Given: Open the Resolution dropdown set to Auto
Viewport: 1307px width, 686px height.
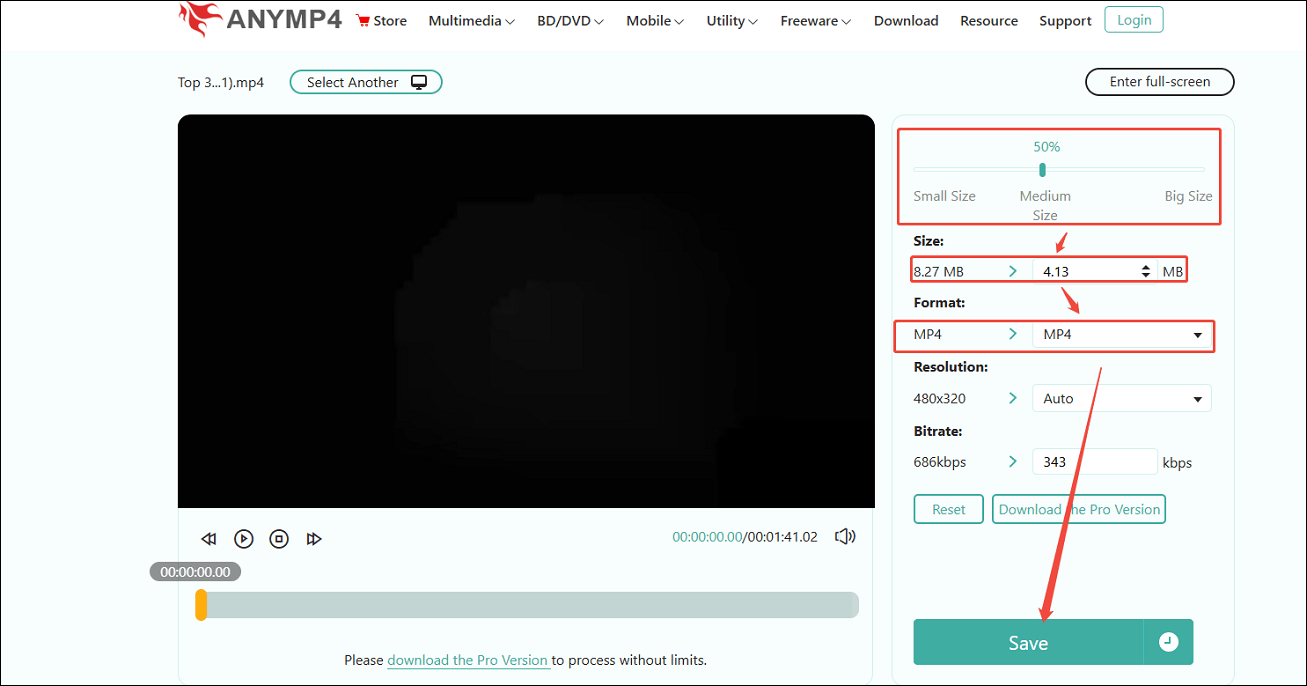Looking at the screenshot, I should [1121, 398].
